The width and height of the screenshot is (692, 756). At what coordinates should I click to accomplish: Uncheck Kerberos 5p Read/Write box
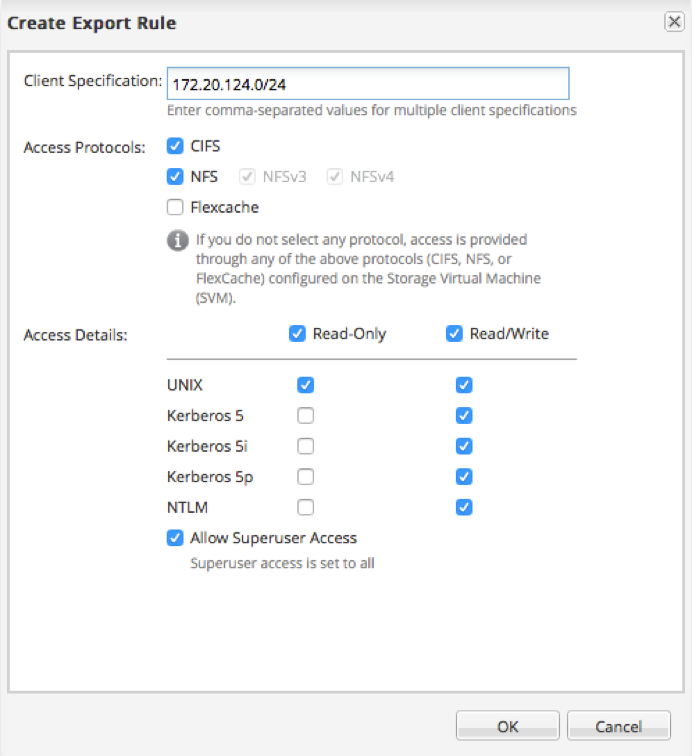click(x=463, y=477)
